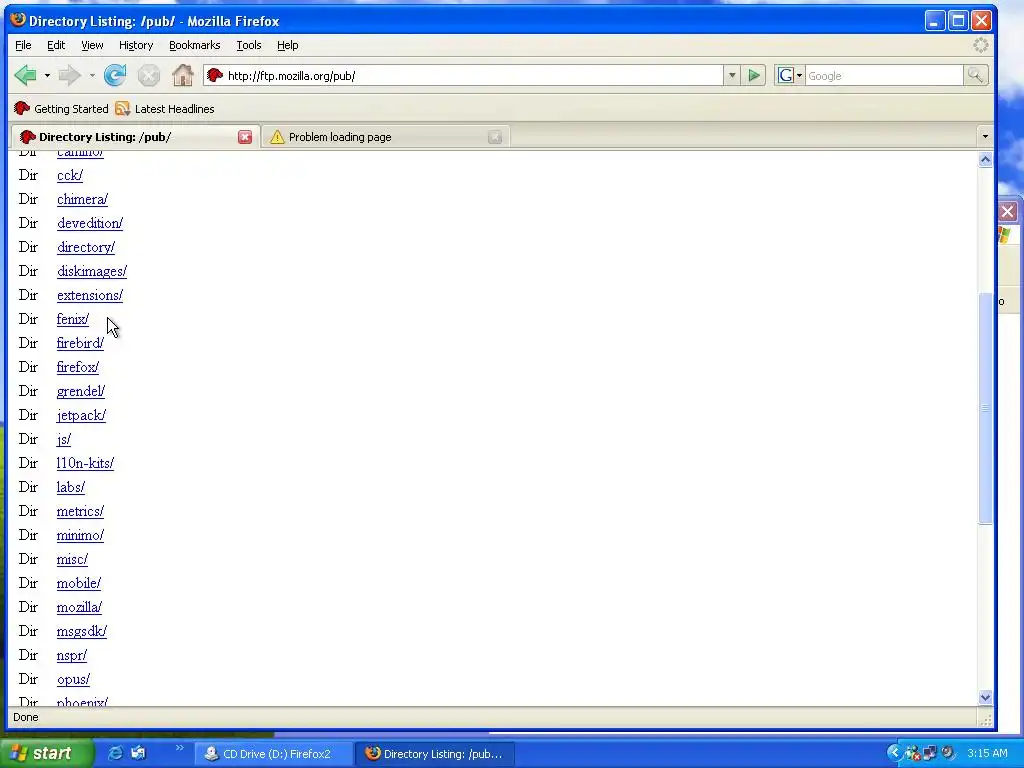Launch Internet Explorer from Quick Launch
Screen dimensions: 1024x768
(115, 754)
